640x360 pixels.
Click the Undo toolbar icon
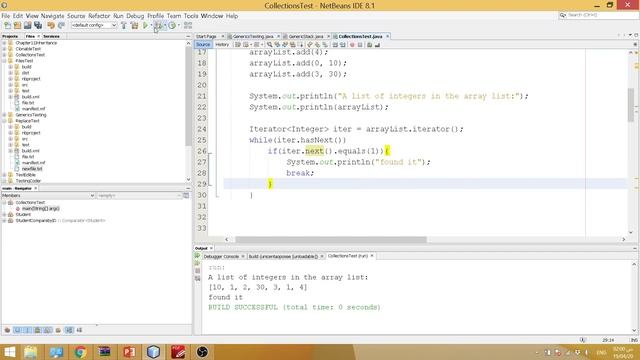[x=51, y=25]
